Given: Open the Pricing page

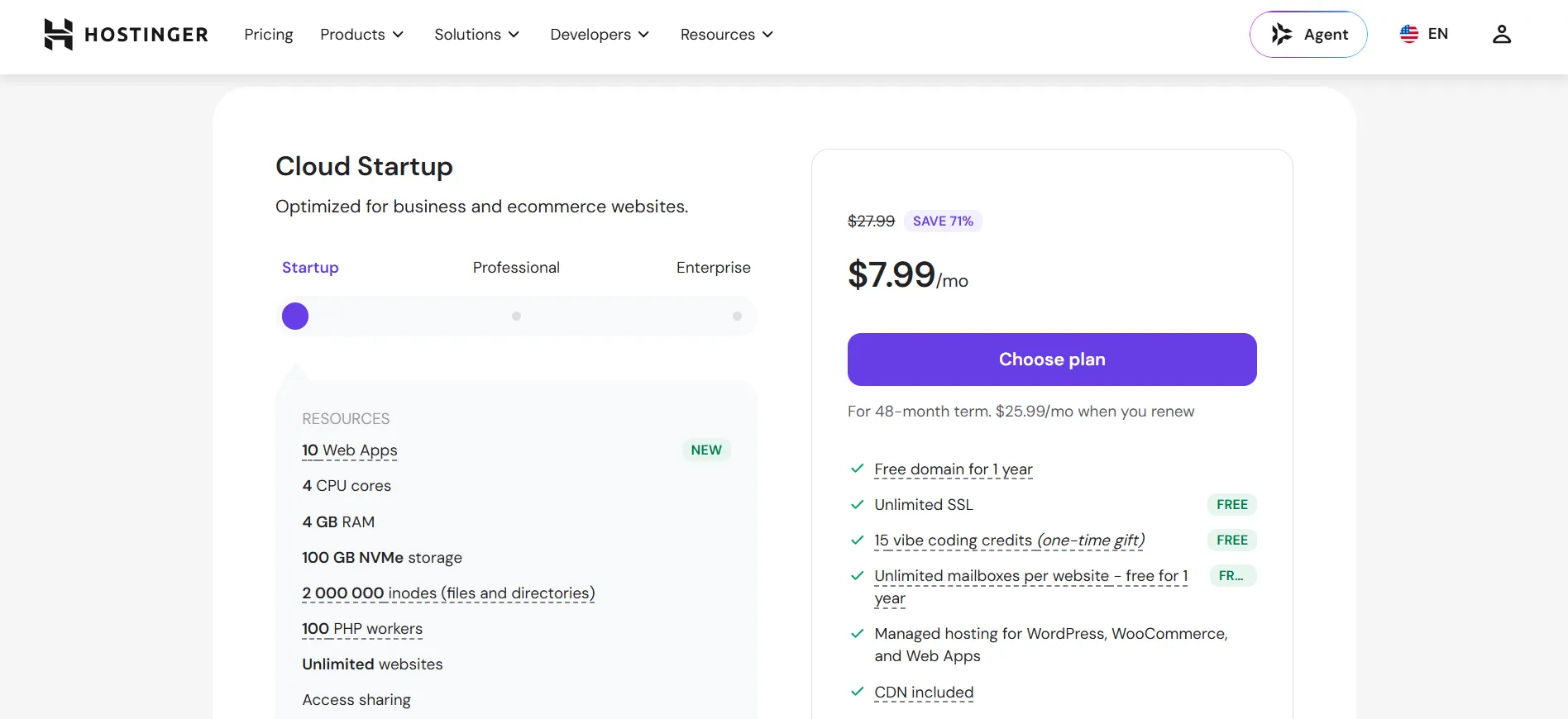Looking at the screenshot, I should click(269, 35).
